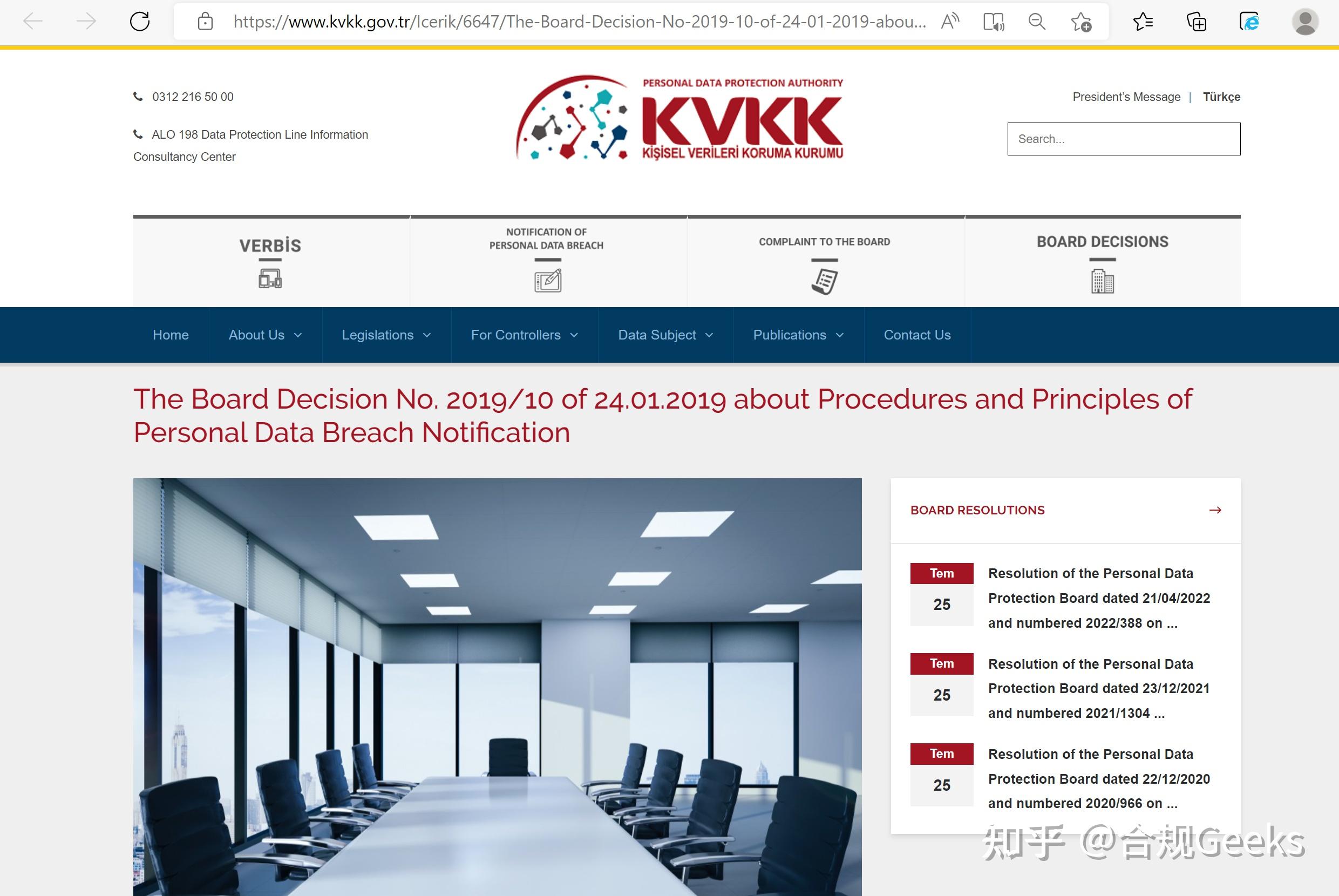Click the zoom magnifier icon in address bar
This screenshot has height=896, width=1339.
1036,22
